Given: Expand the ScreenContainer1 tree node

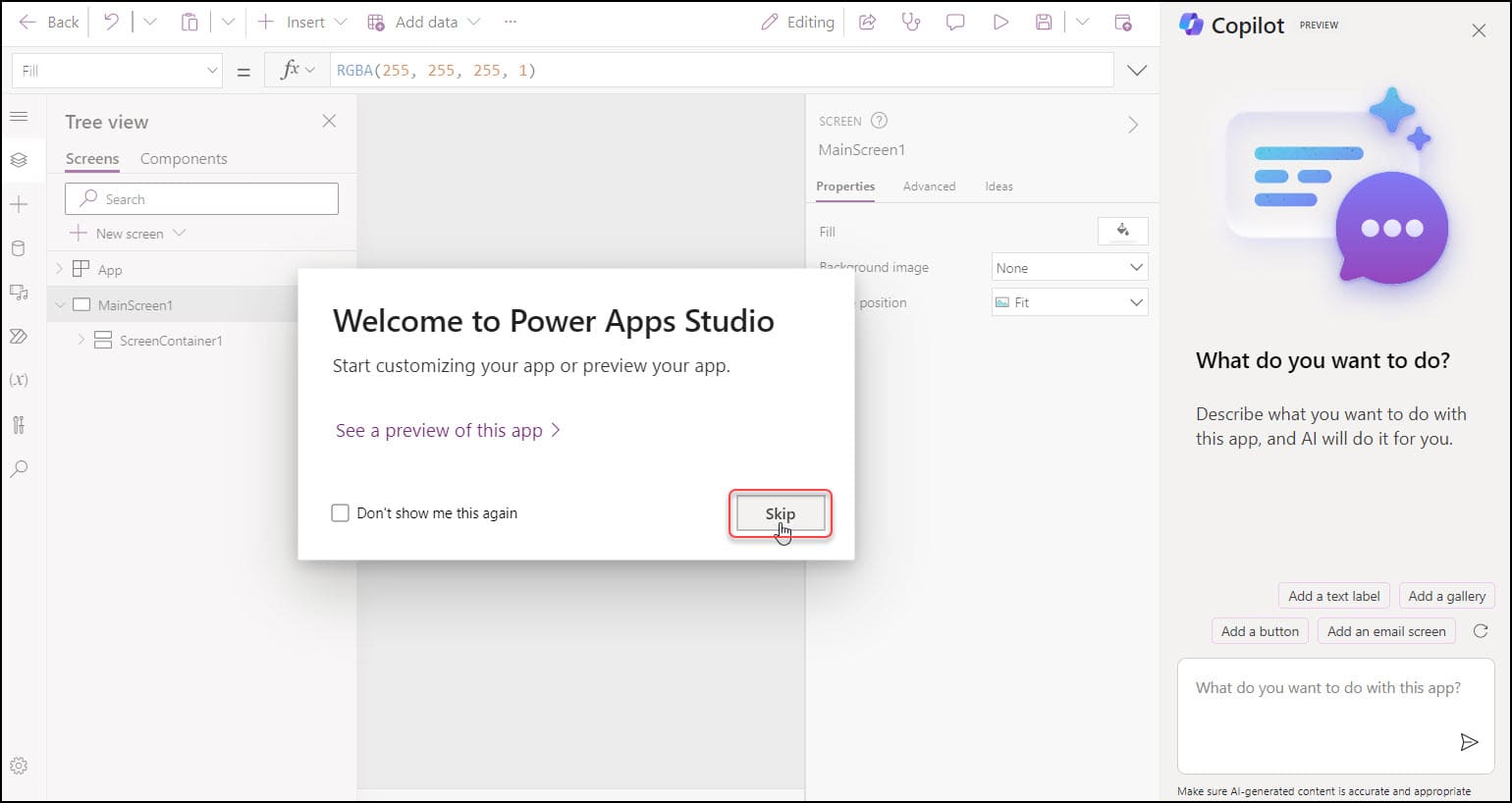Looking at the screenshot, I should pos(81,341).
